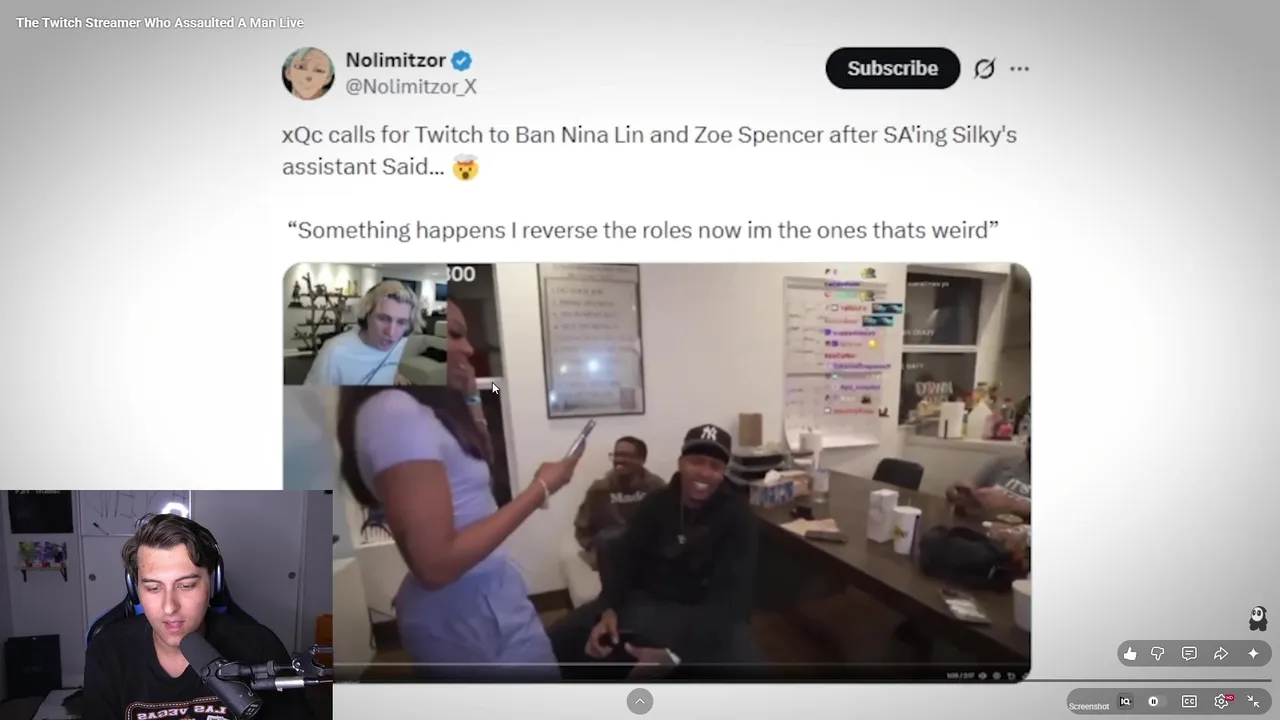Image resolution: width=1280 pixels, height=720 pixels.
Task: Open the Nolimitzor profile avatar
Action: point(308,73)
